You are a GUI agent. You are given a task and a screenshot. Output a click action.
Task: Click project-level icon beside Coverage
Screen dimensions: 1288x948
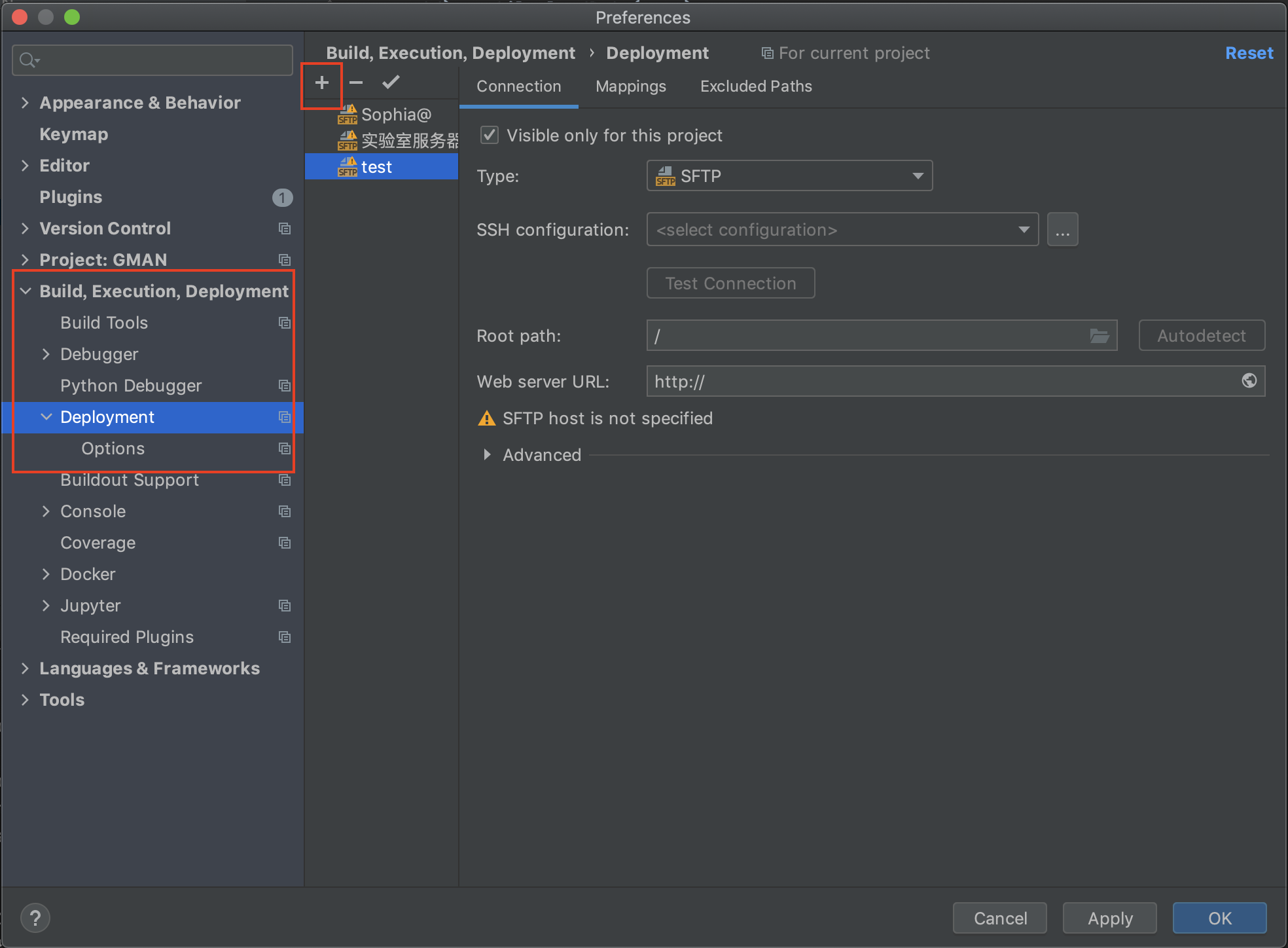[x=285, y=543]
